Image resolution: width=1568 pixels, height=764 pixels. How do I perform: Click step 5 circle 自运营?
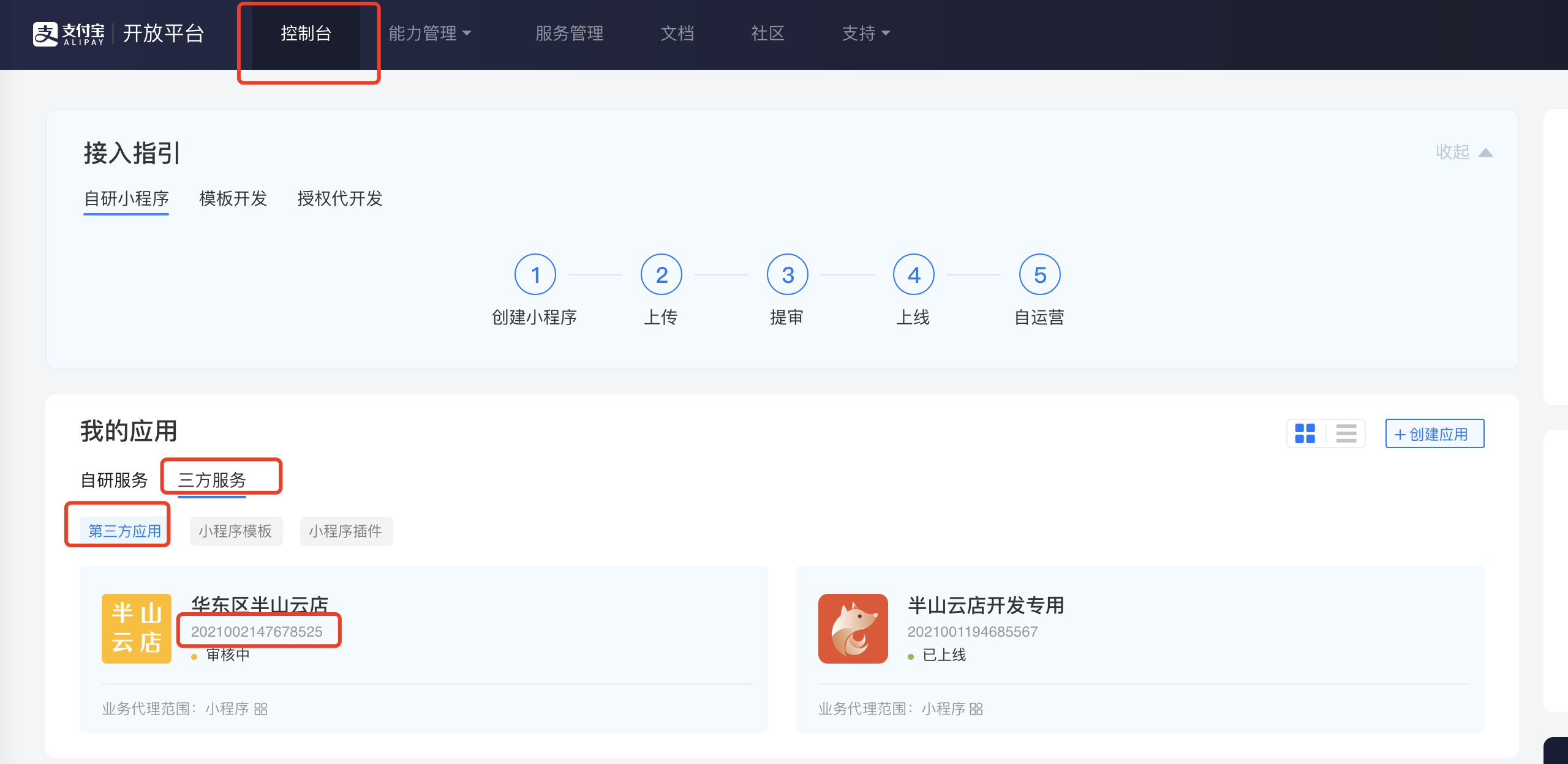pos(1039,275)
